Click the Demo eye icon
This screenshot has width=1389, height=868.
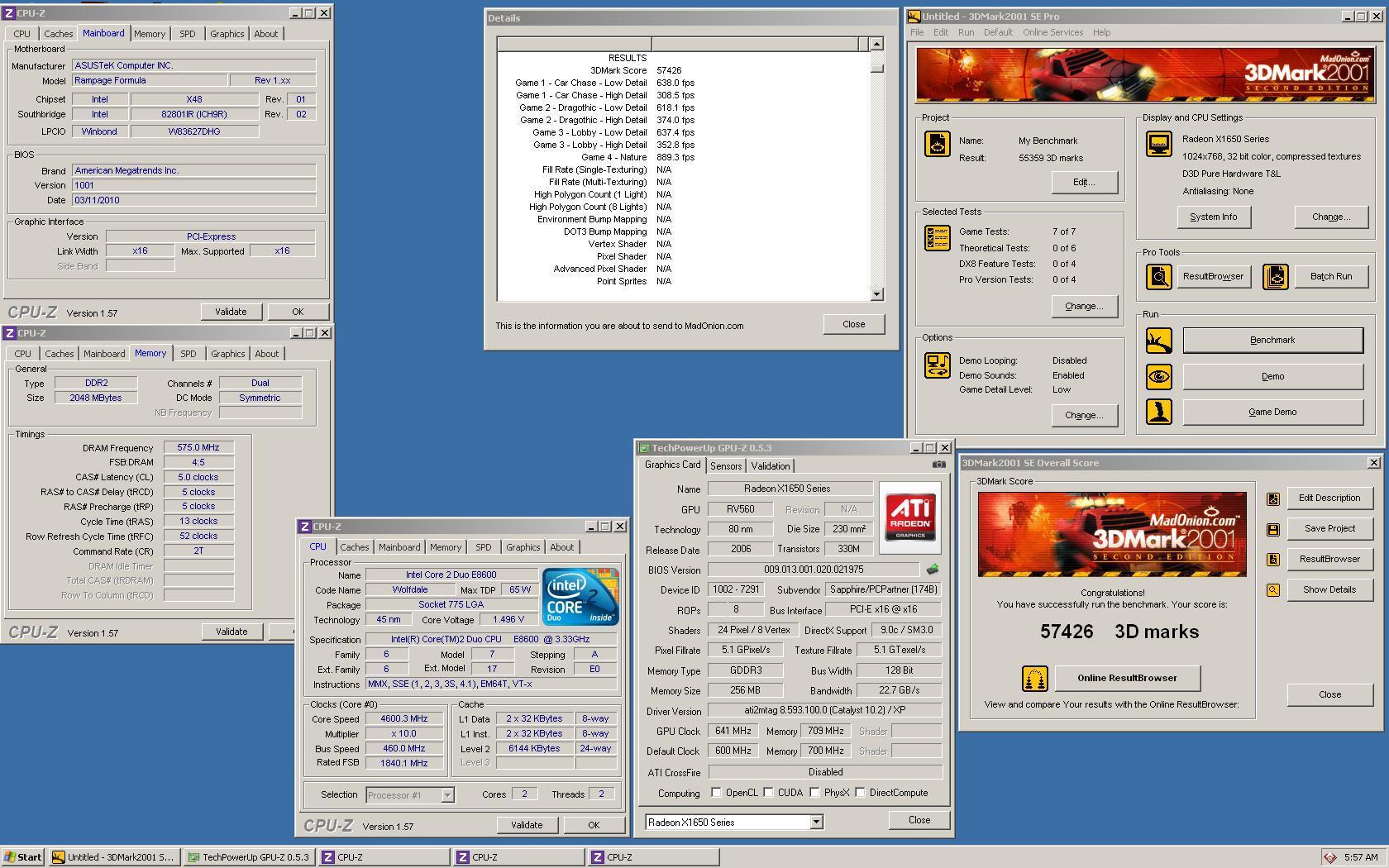[x=1158, y=376]
